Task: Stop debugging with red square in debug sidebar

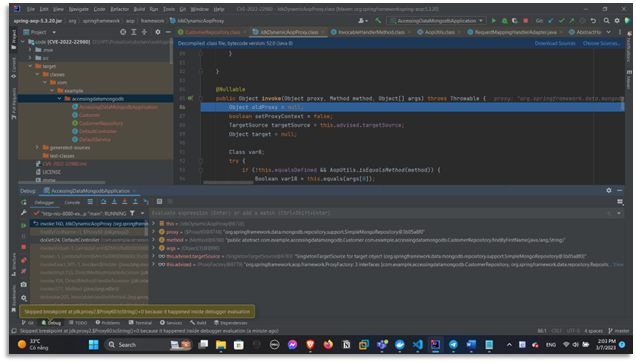Action: [24, 247]
